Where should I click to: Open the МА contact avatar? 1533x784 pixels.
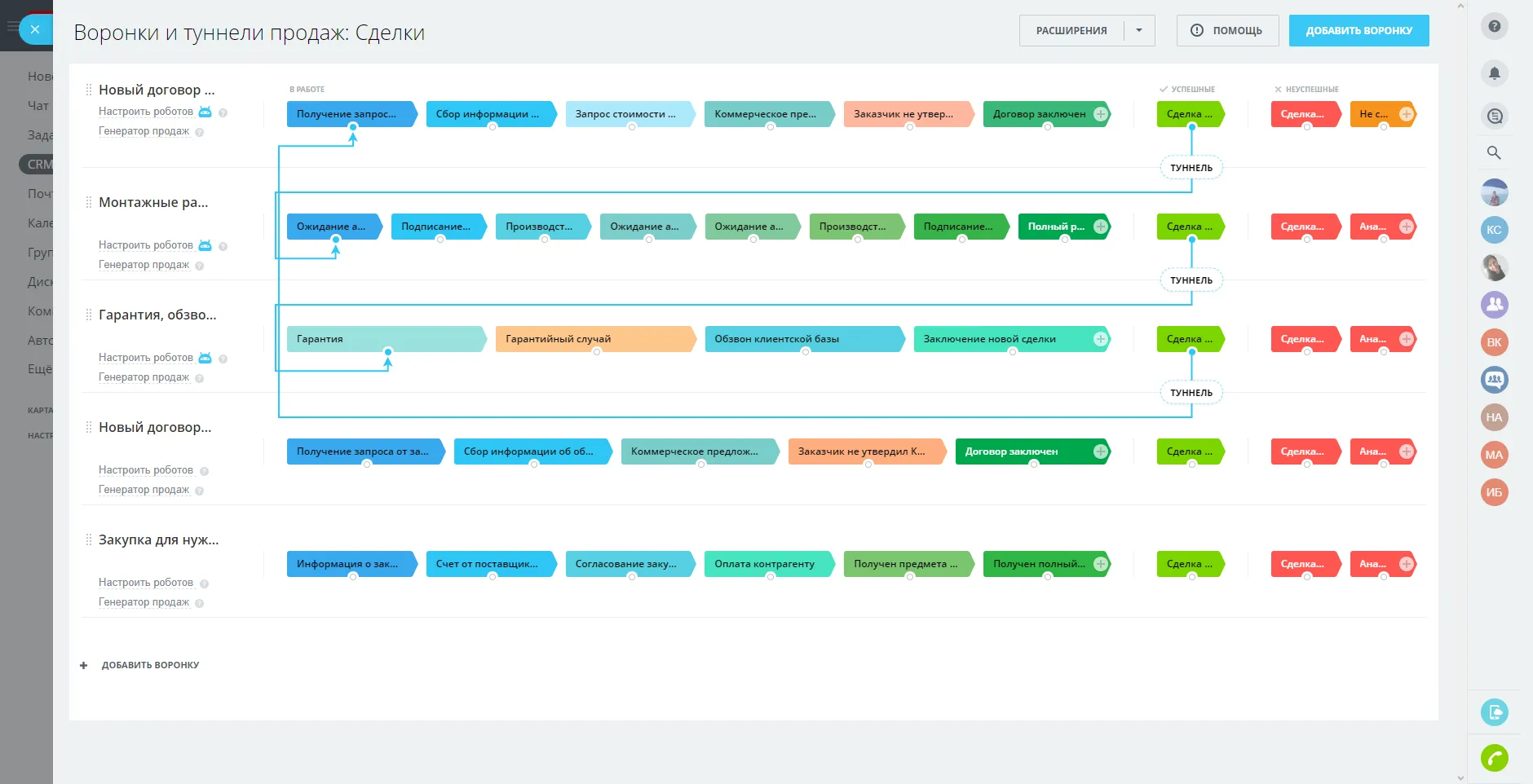(x=1494, y=455)
